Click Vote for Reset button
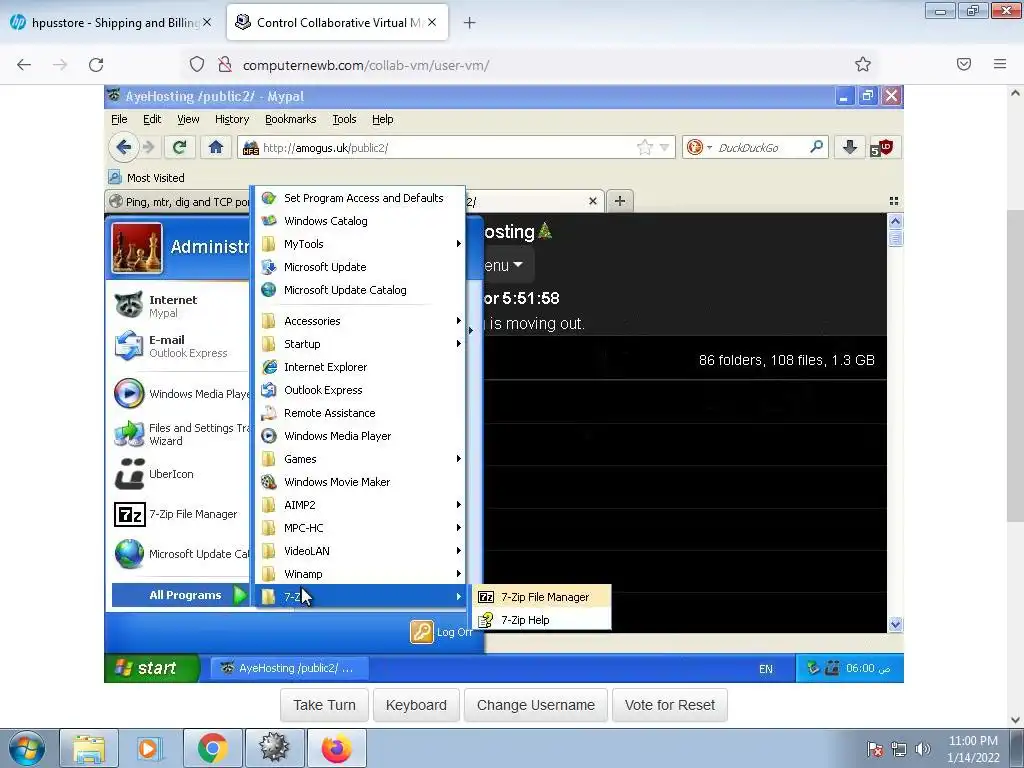 click(669, 705)
